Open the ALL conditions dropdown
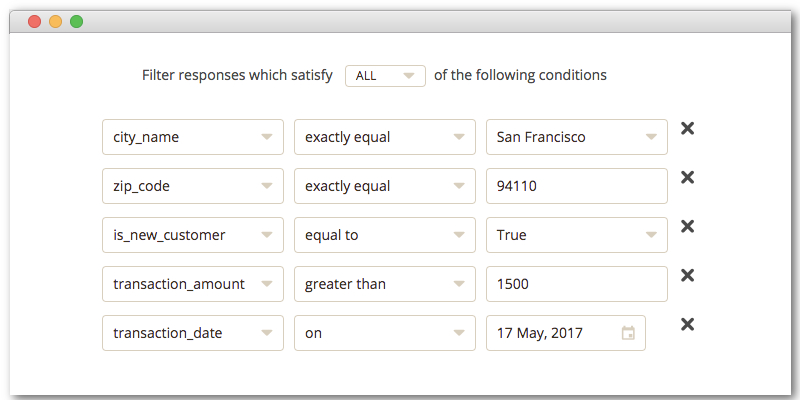 [385, 76]
